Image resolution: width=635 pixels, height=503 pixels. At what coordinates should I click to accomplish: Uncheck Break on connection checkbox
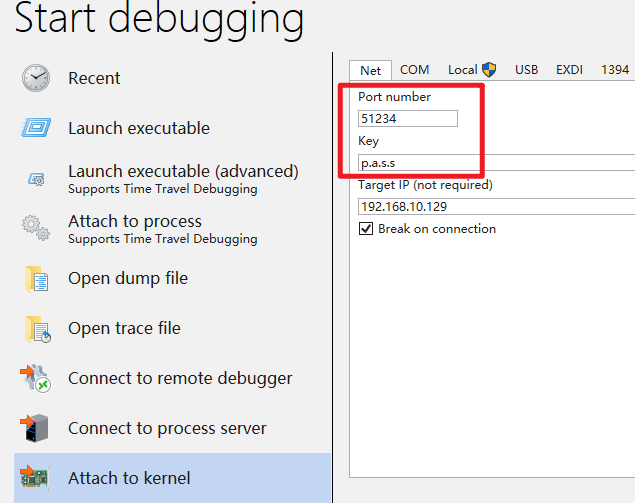366,229
